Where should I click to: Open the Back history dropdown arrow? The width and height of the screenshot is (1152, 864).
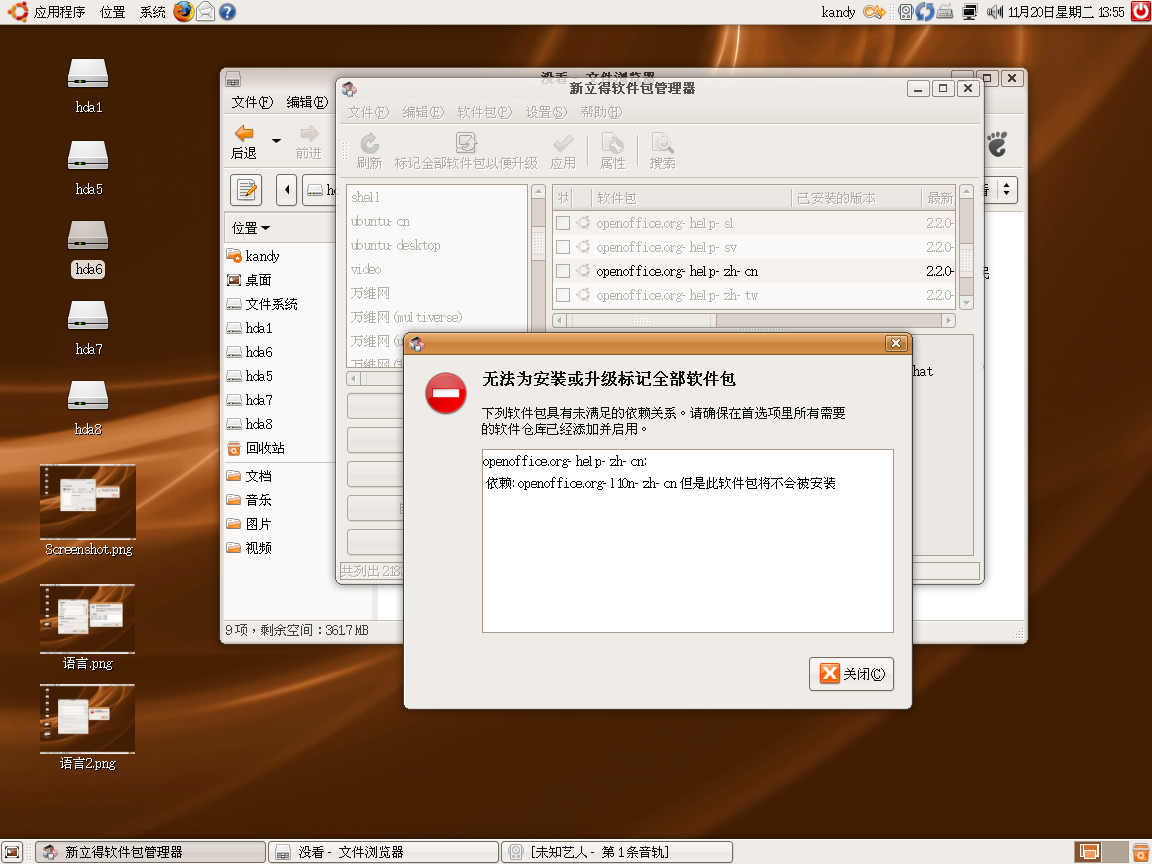click(x=276, y=140)
